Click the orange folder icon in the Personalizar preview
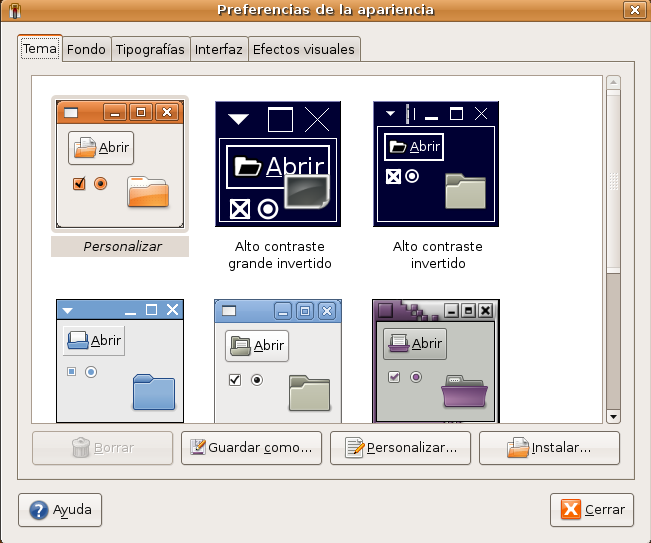Viewport: 651px width, 543px height. click(x=148, y=191)
